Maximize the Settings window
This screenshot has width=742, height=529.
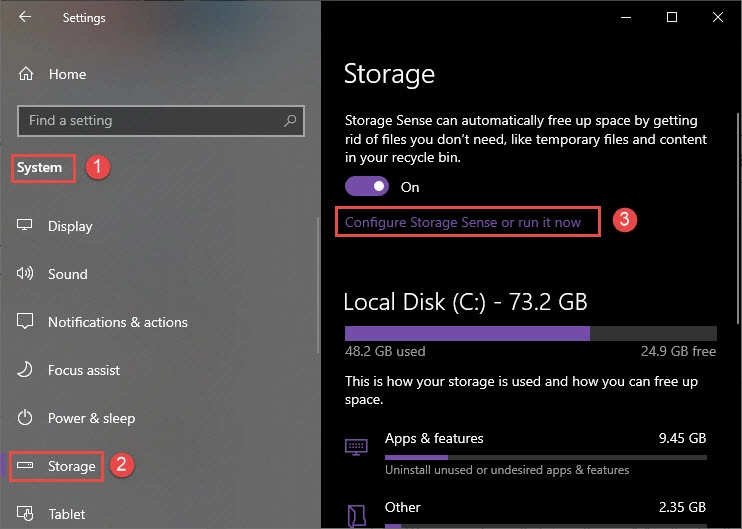point(671,17)
